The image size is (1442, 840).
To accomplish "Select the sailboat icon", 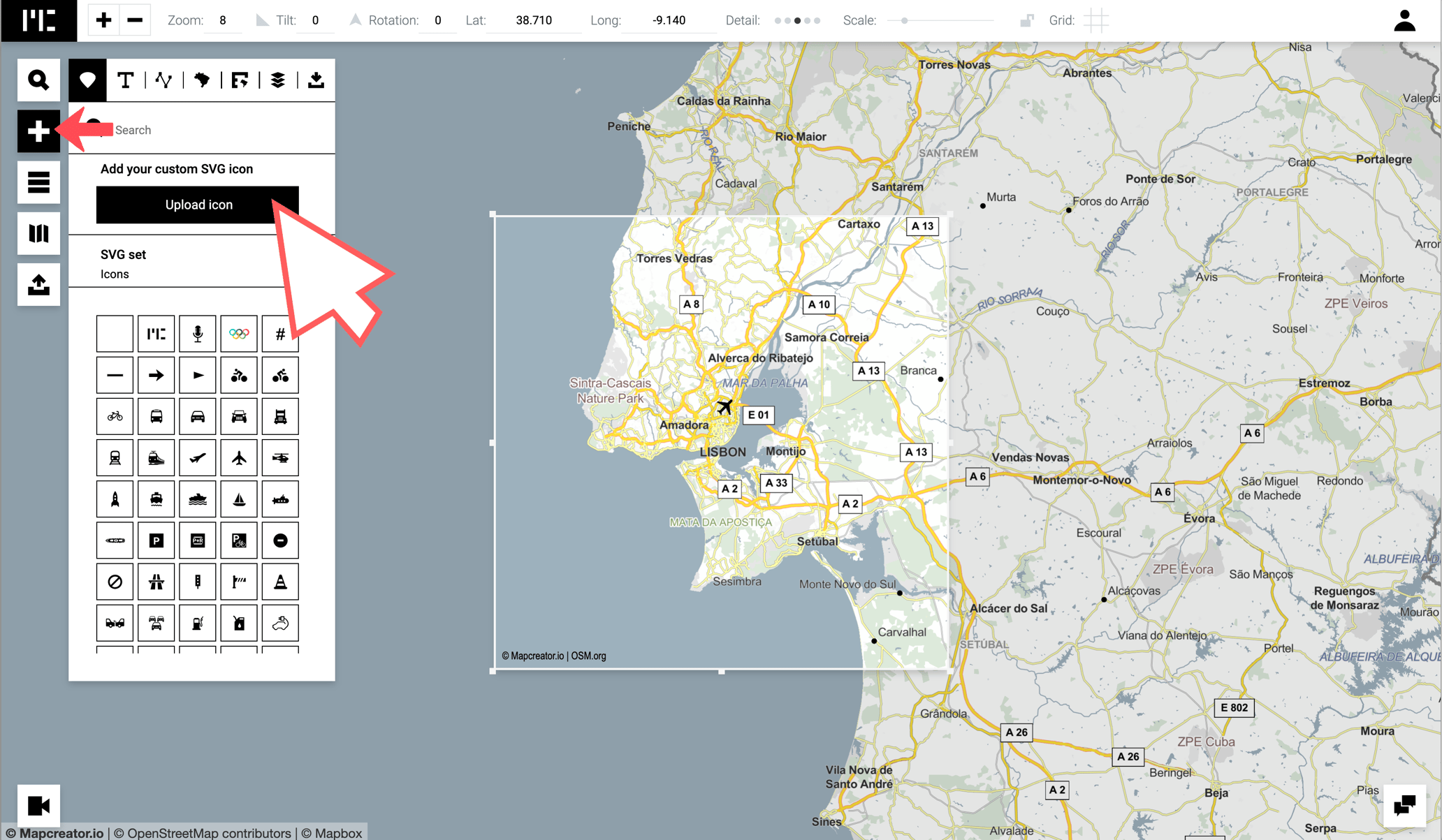I will (x=239, y=499).
